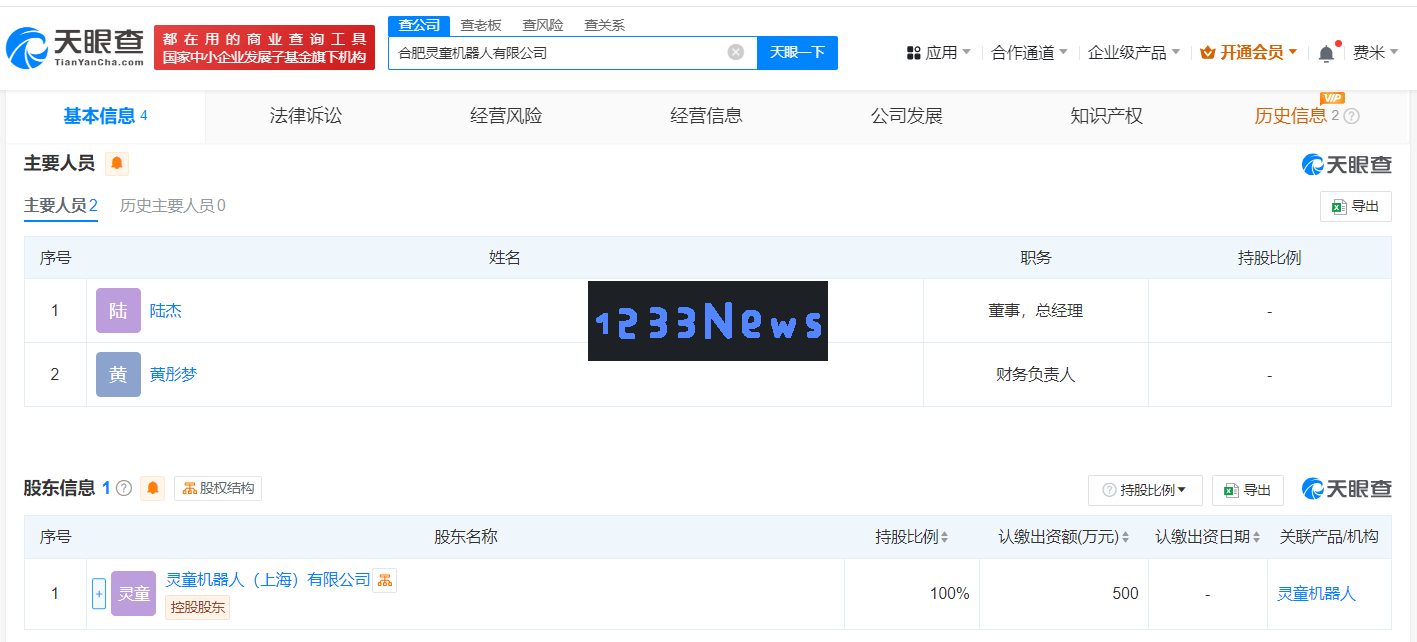Viewport: 1417px width, 642px height.
Task: Click the 关联产品/机构 column header
Action: 1329,537
